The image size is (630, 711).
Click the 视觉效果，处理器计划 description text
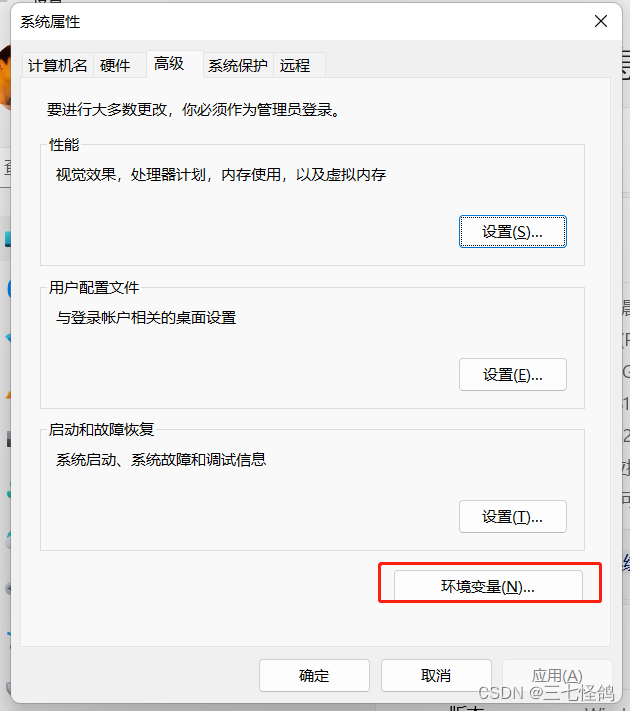pos(221,175)
